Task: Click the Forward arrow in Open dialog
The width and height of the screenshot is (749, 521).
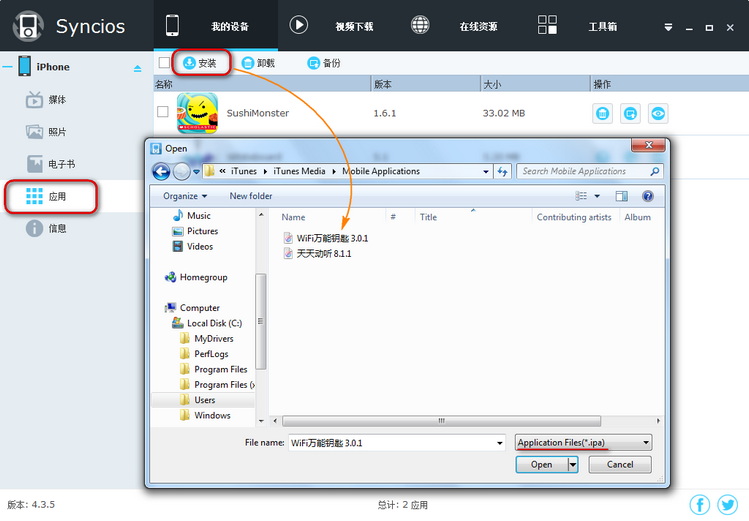Action: pos(182,171)
